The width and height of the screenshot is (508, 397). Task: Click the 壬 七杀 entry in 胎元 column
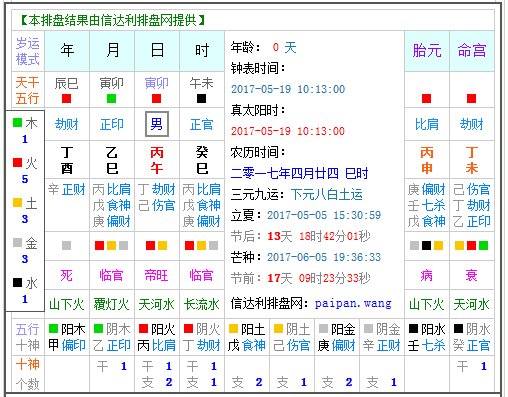coord(427,205)
